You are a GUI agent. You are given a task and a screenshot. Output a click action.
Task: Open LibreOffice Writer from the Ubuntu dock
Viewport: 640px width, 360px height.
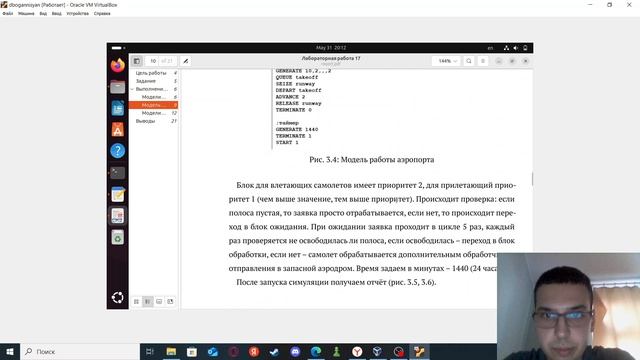[x=118, y=108]
